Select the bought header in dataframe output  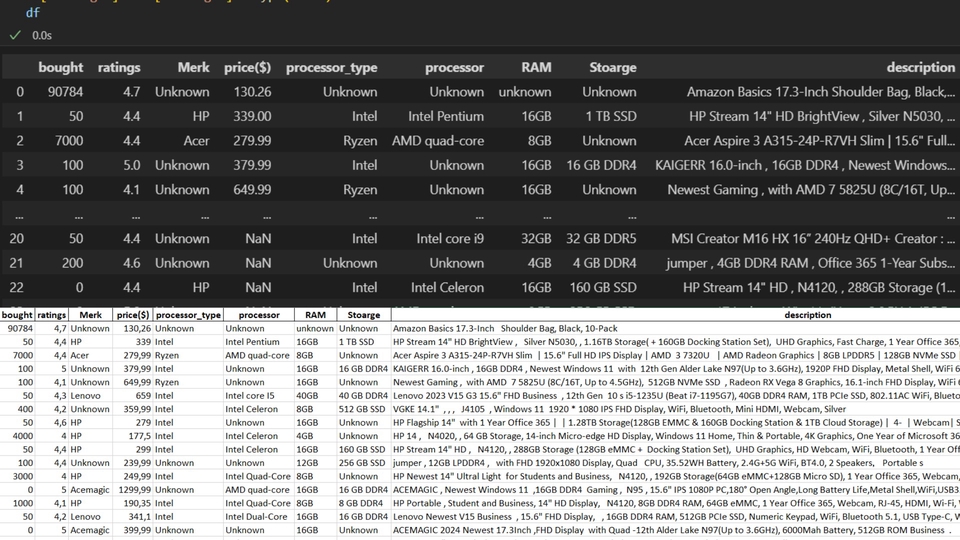tap(61, 67)
